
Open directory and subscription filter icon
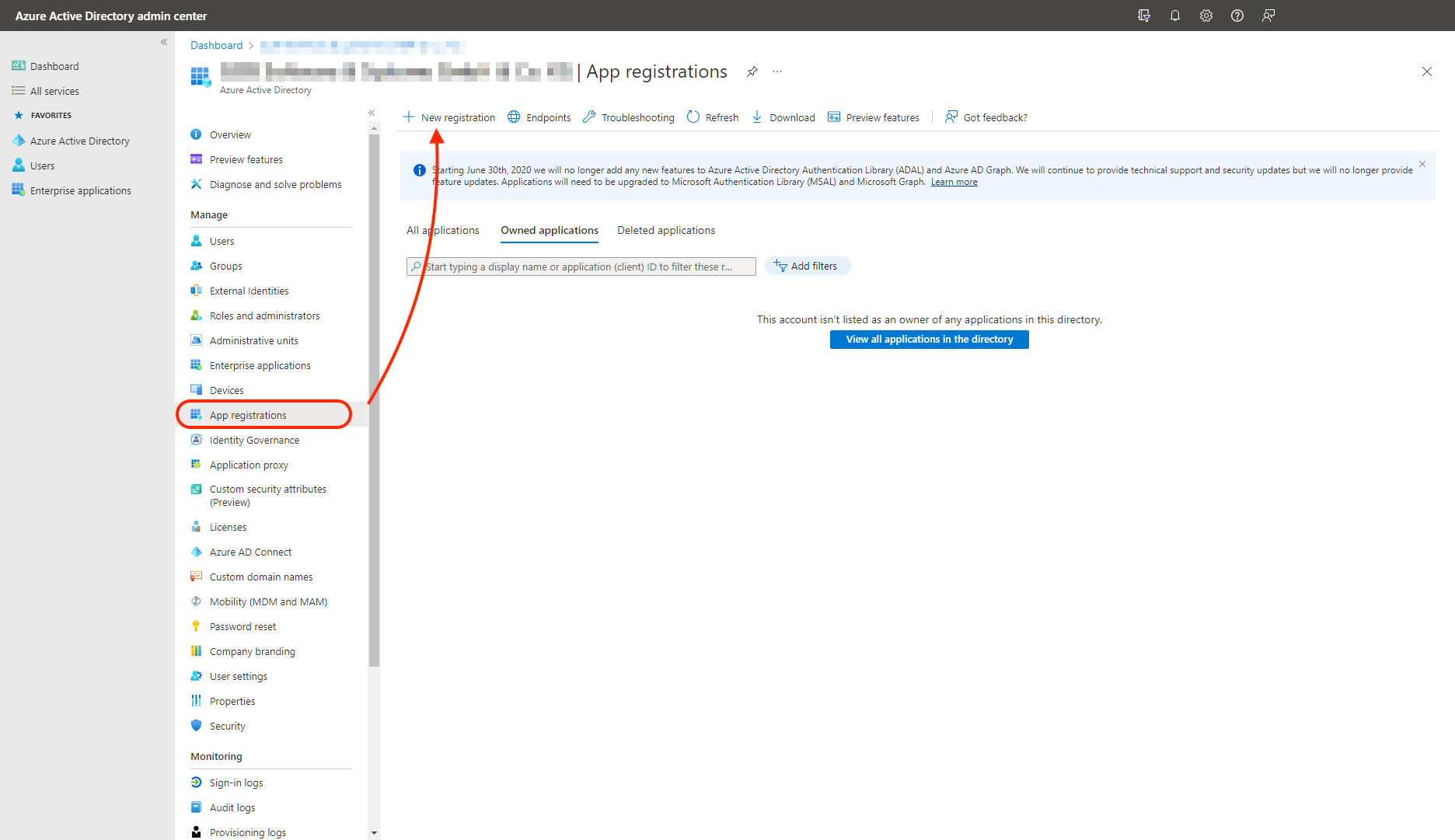tap(1143, 16)
